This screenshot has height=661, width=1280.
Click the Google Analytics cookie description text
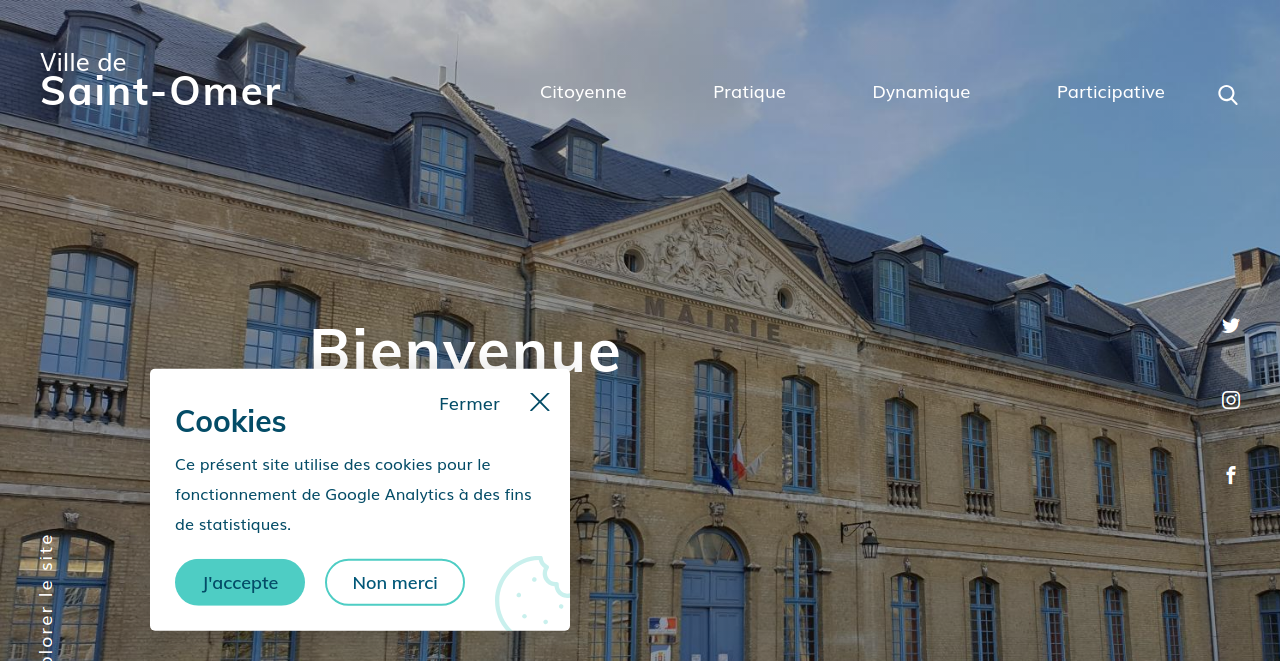[x=353, y=494]
